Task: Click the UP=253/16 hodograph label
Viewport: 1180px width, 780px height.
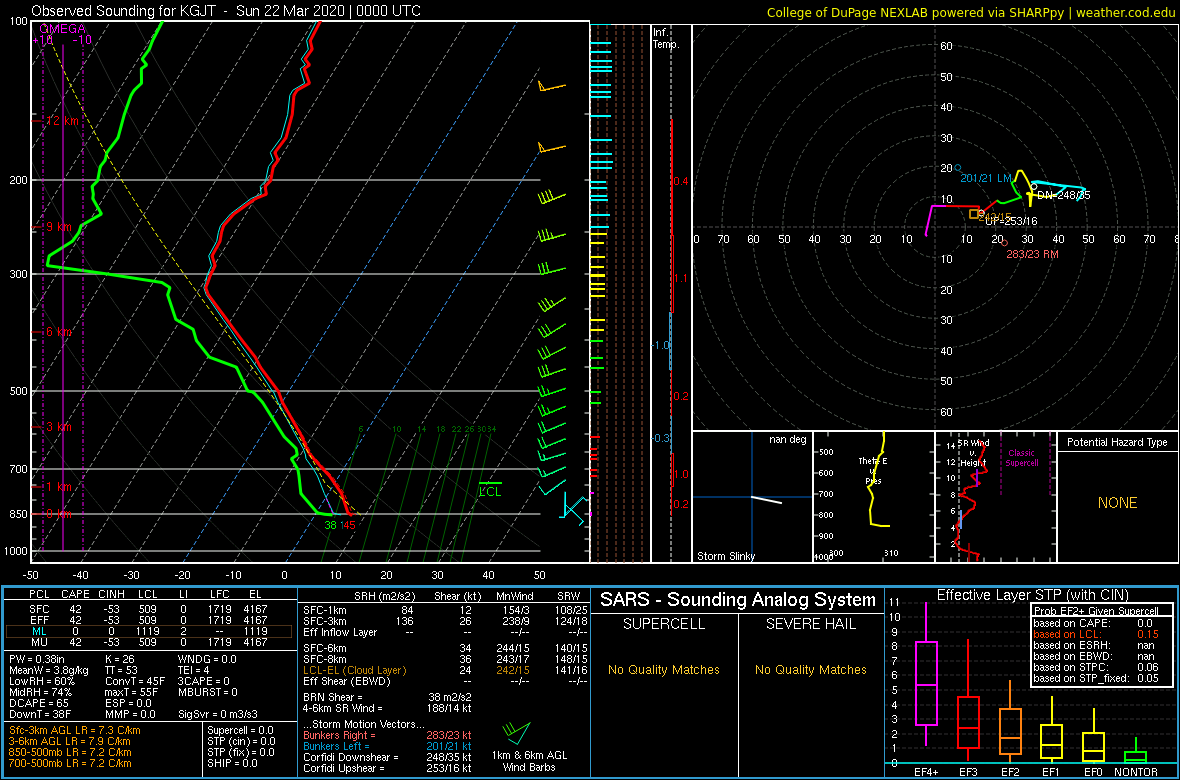Action: 1011,221
